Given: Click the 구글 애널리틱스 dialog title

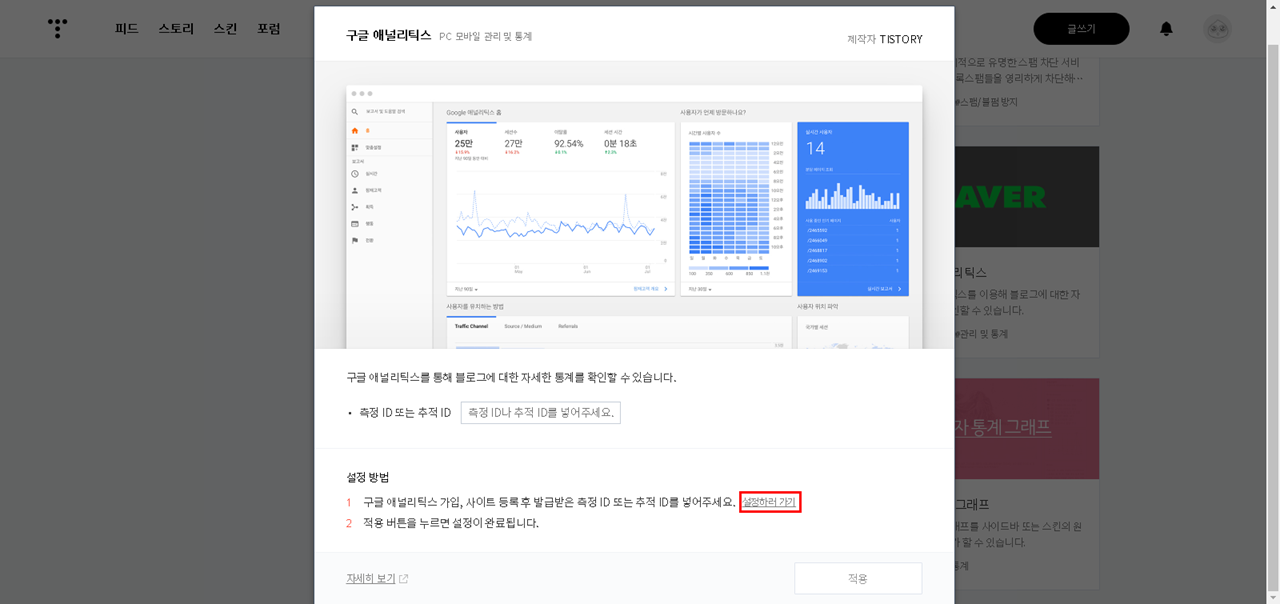Looking at the screenshot, I should click(389, 35).
